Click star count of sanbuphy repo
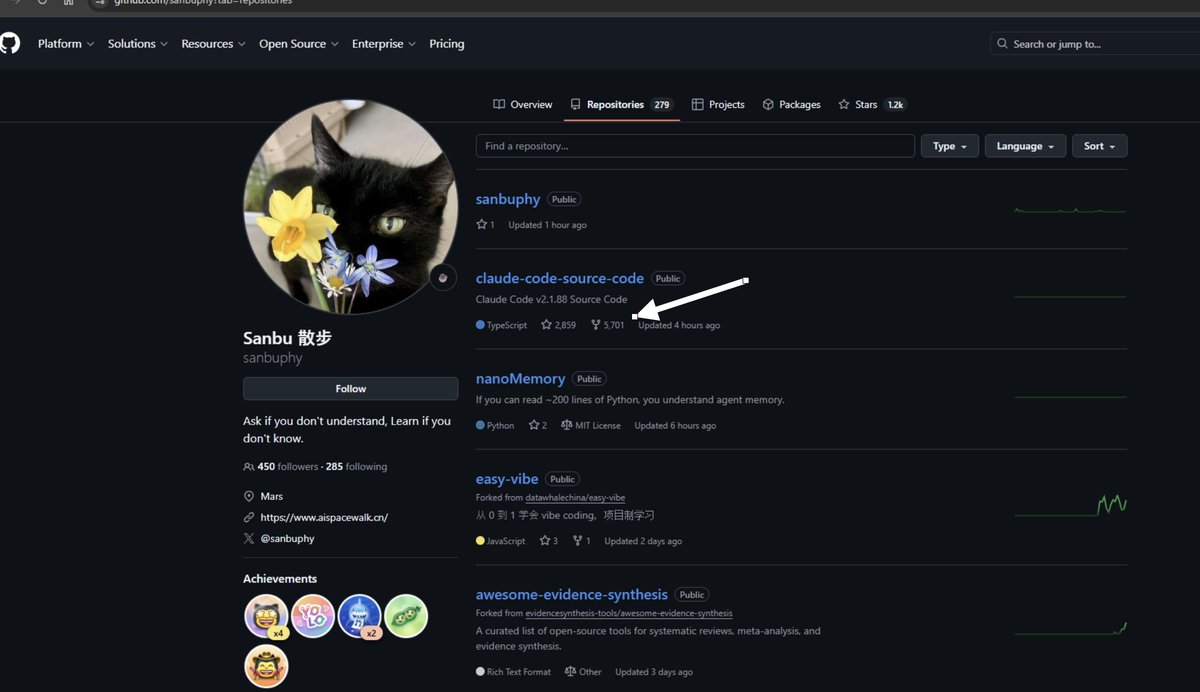 485,225
